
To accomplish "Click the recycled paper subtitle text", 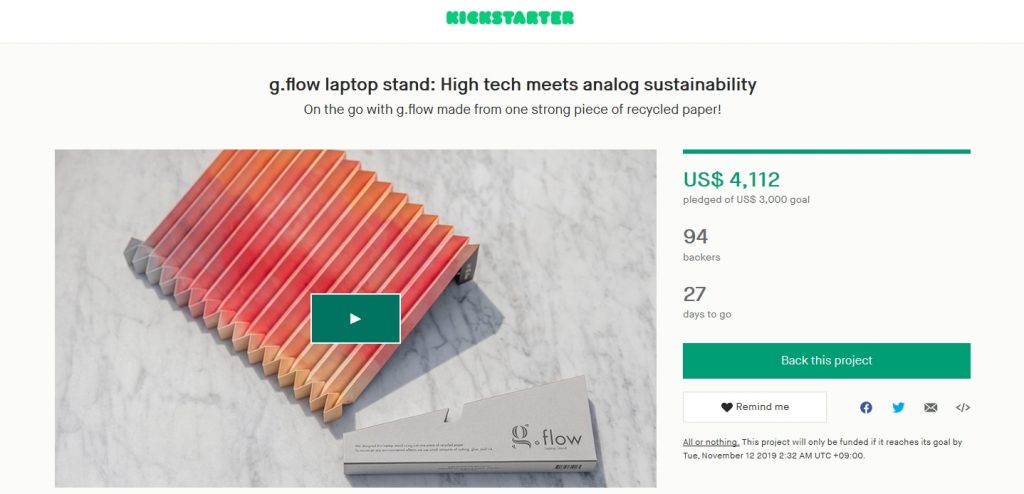I will click(513, 110).
